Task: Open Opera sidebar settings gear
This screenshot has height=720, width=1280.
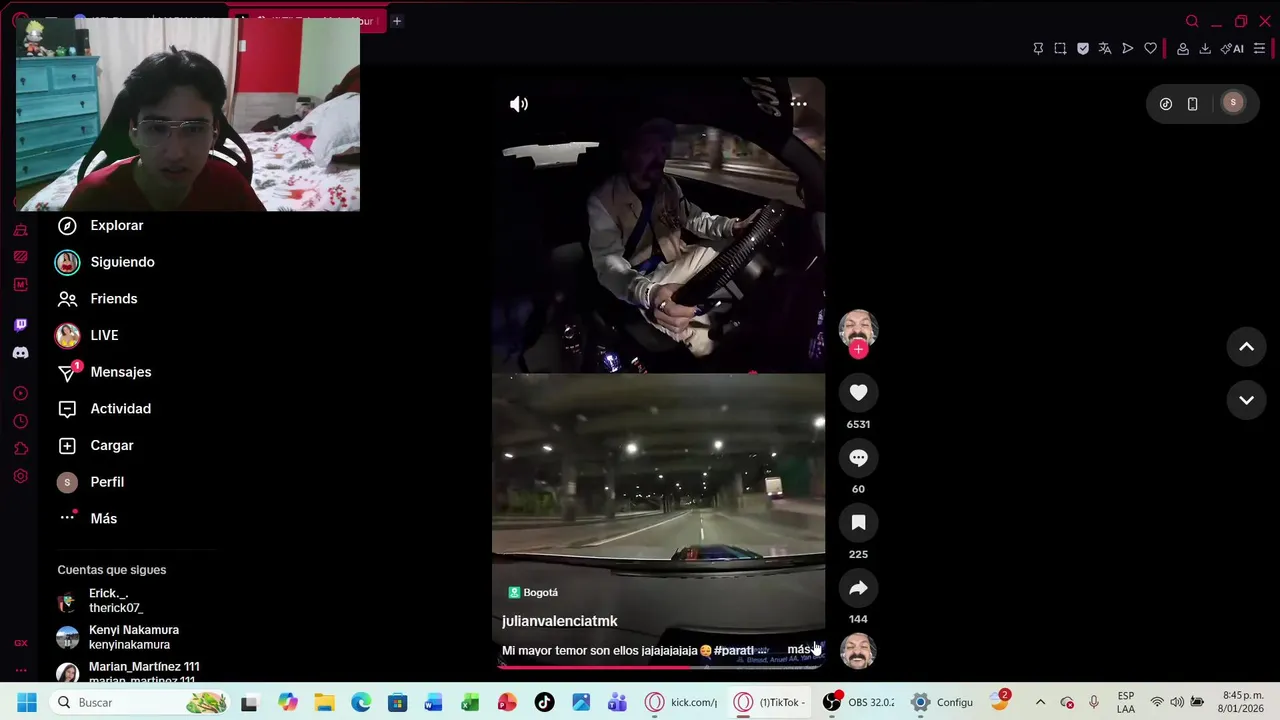Action: pyautogui.click(x=20, y=476)
